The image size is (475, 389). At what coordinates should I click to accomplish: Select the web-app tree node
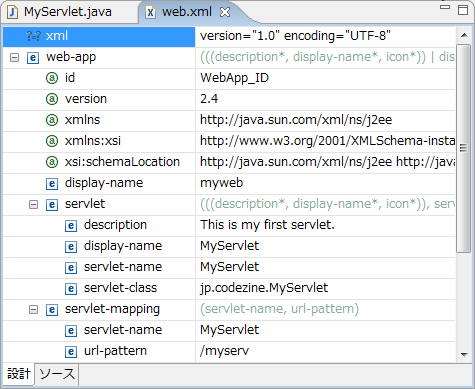[71, 57]
